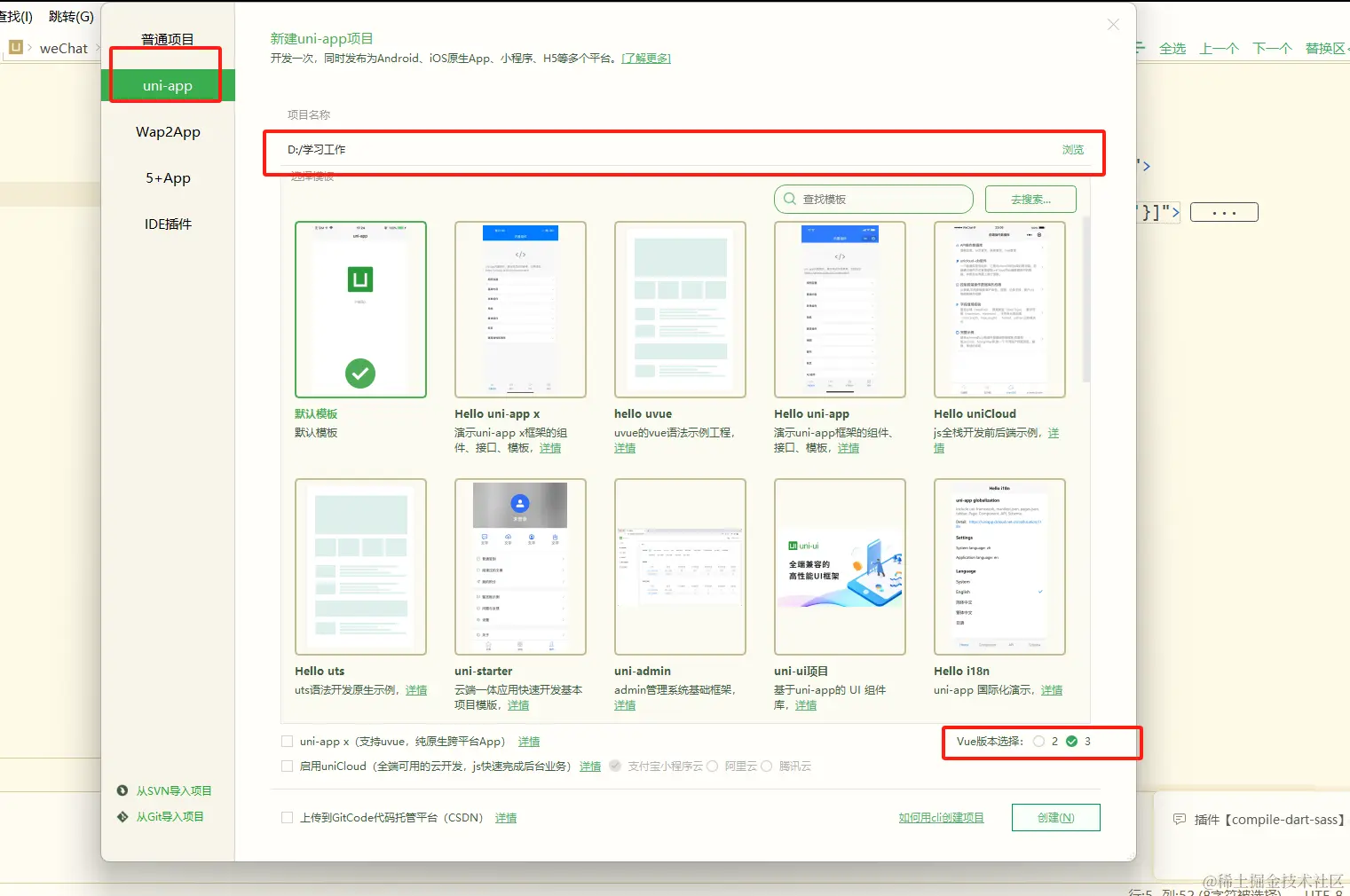Select the uni-starter template thumbnail
This screenshot has width=1350, height=896.
point(520,567)
